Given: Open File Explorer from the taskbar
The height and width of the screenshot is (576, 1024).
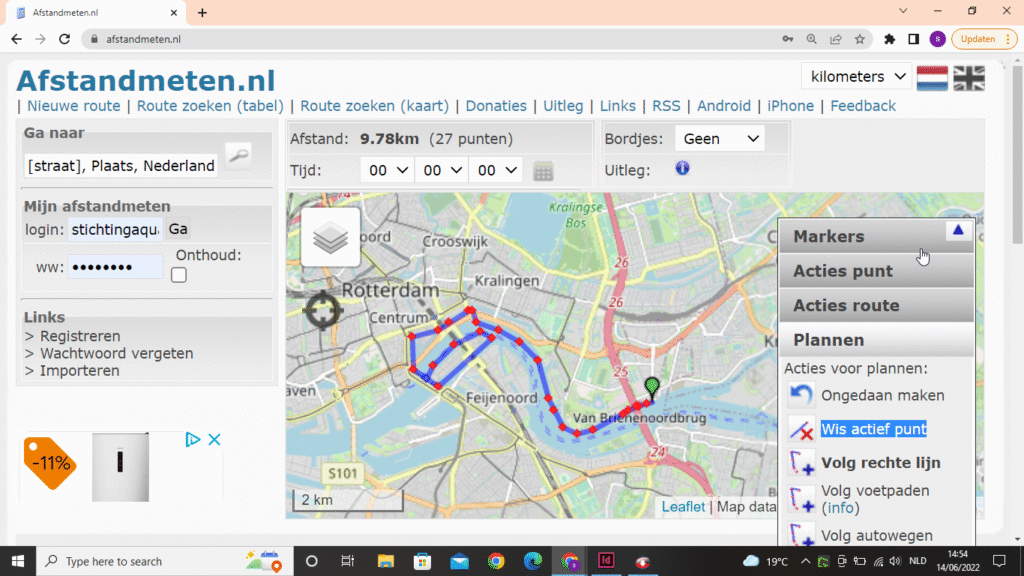Looking at the screenshot, I should pyautogui.click(x=385, y=561).
